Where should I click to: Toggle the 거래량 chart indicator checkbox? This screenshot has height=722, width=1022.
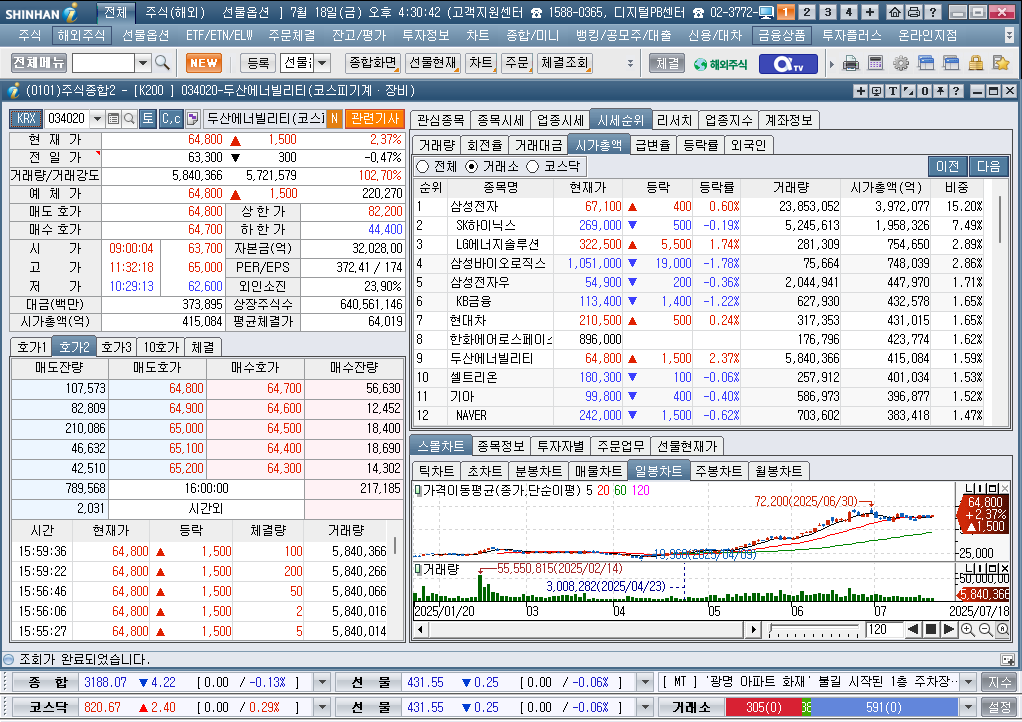pyautogui.click(x=418, y=570)
